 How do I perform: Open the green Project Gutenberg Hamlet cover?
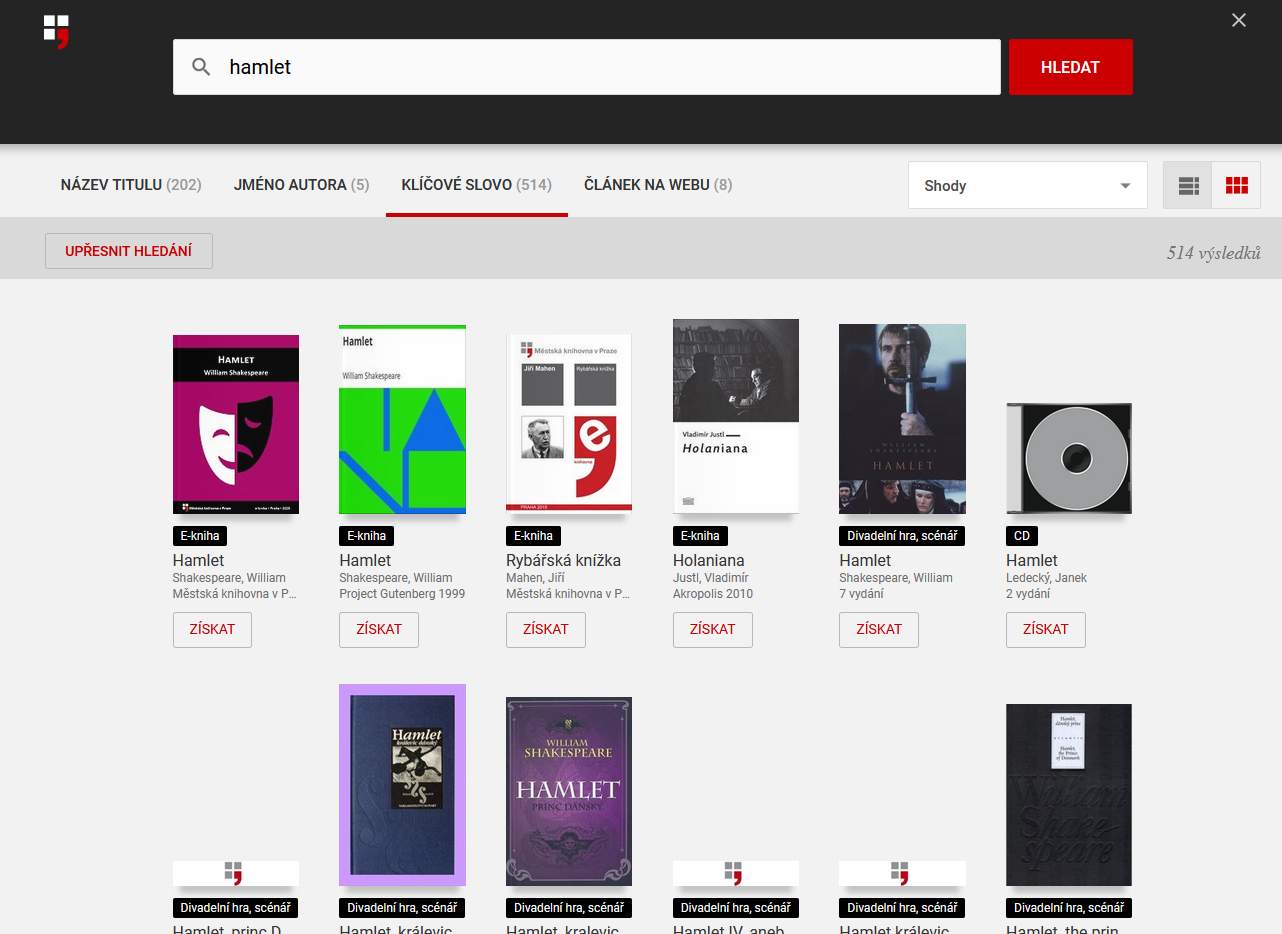[x=402, y=419]
